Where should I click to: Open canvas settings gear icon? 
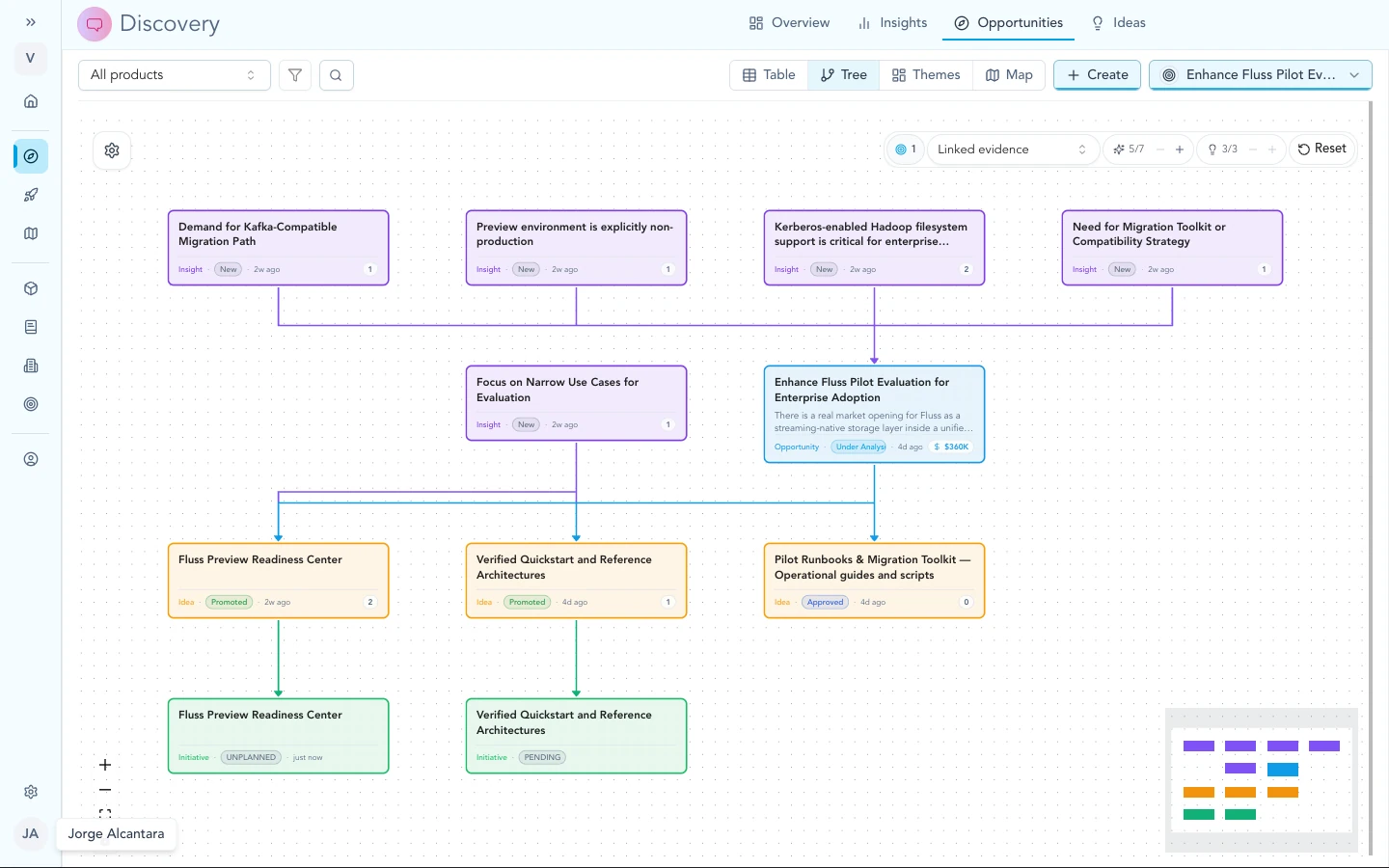click(112, 150)
